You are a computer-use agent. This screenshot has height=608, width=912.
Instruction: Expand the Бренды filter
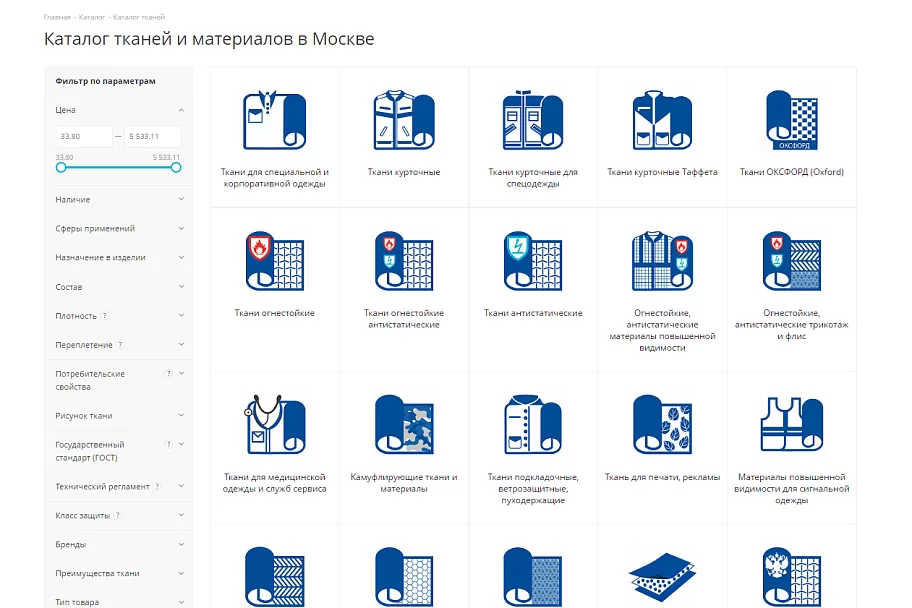(119, 545)
